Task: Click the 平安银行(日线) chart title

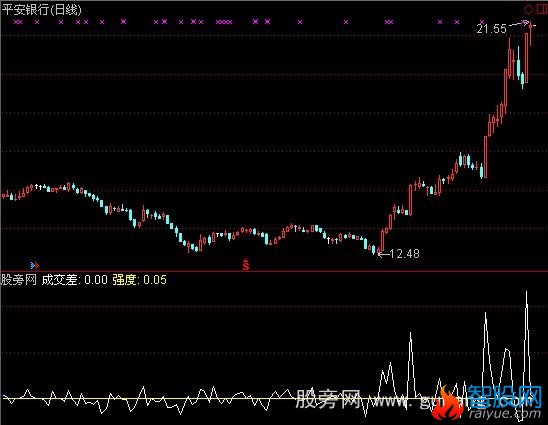Action: pyautogui.click(x=42, y=10)
